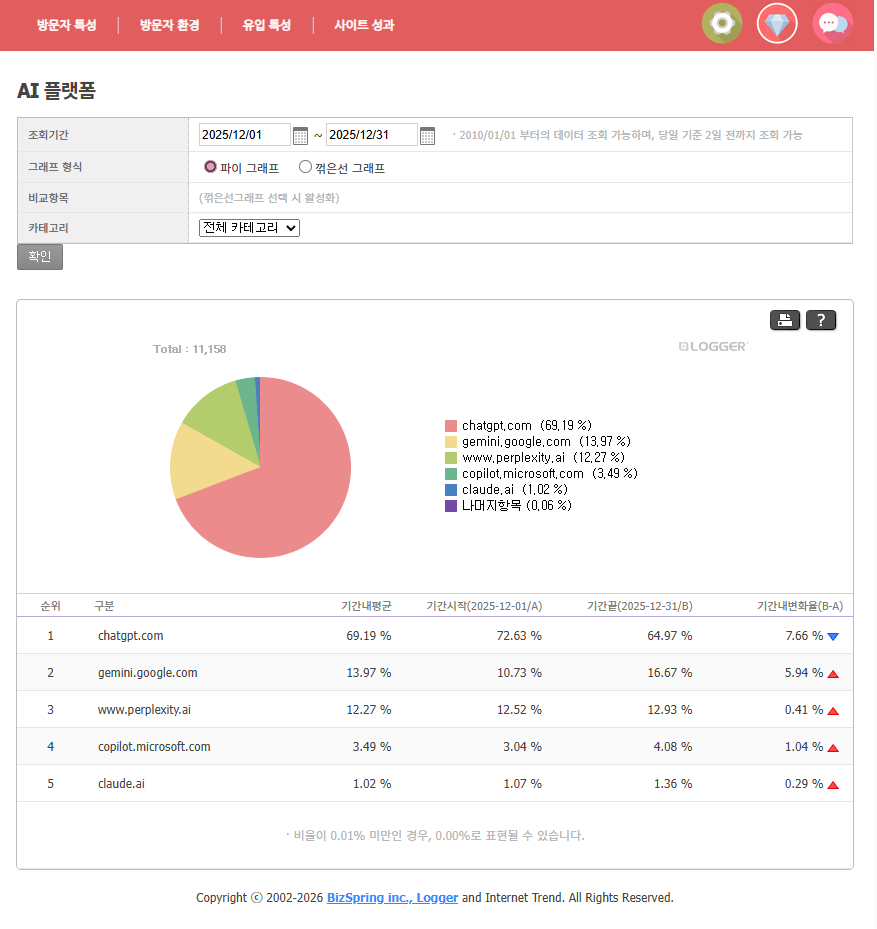The height and width of the screenshot is (929, 877).
Task: Click the red chatgpt.com legend color square
Action: click(x=451, y=425)
